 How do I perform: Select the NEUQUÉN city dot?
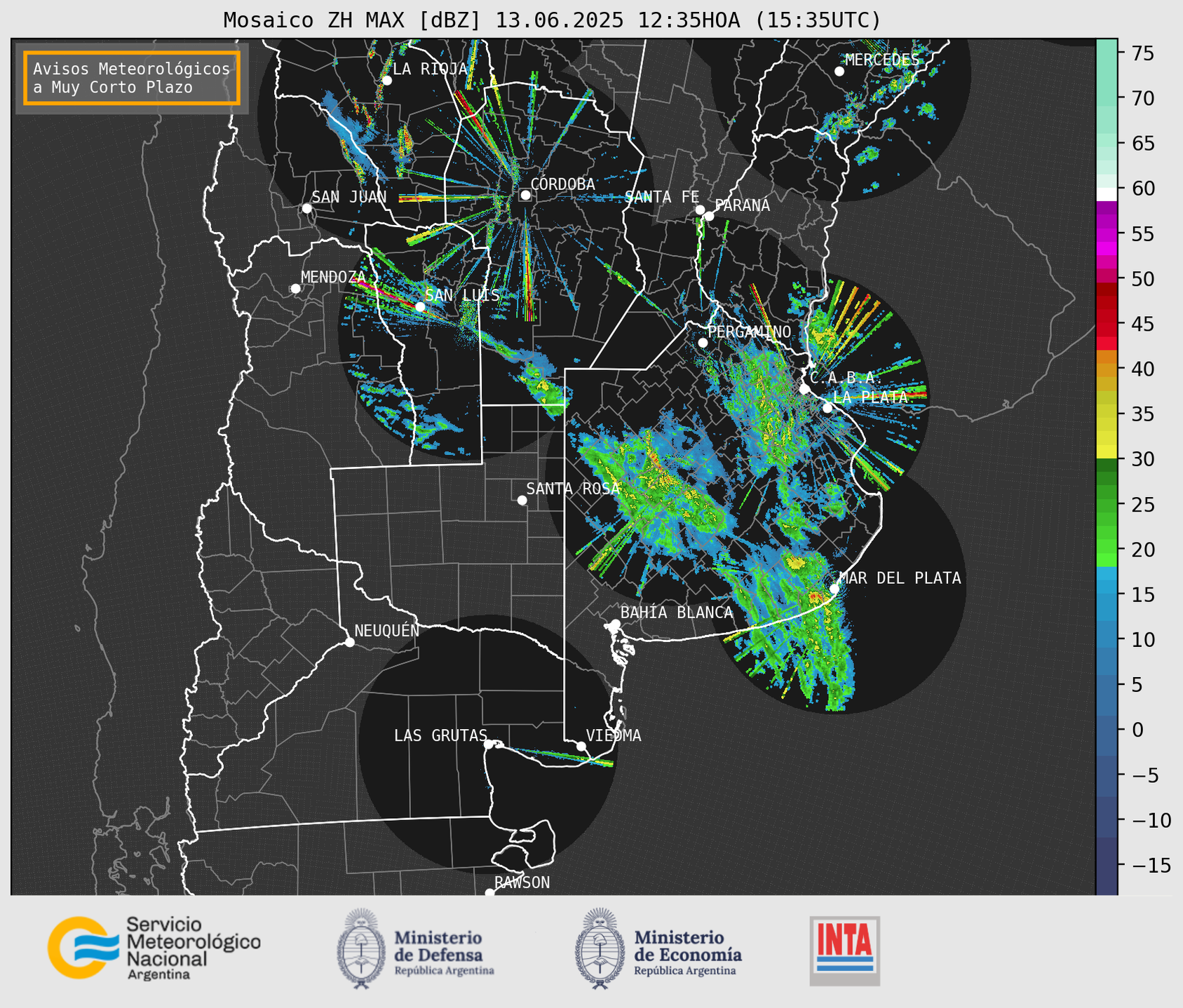point(349,642)
